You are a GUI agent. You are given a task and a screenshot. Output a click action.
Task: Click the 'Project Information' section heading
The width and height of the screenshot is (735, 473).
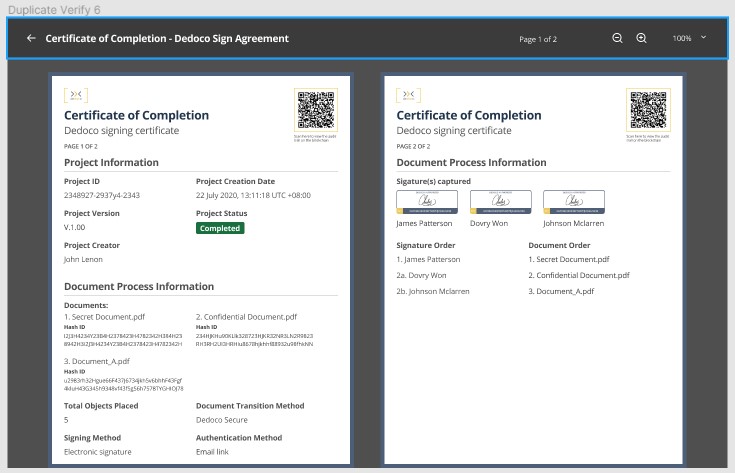[x=111, y=163]
